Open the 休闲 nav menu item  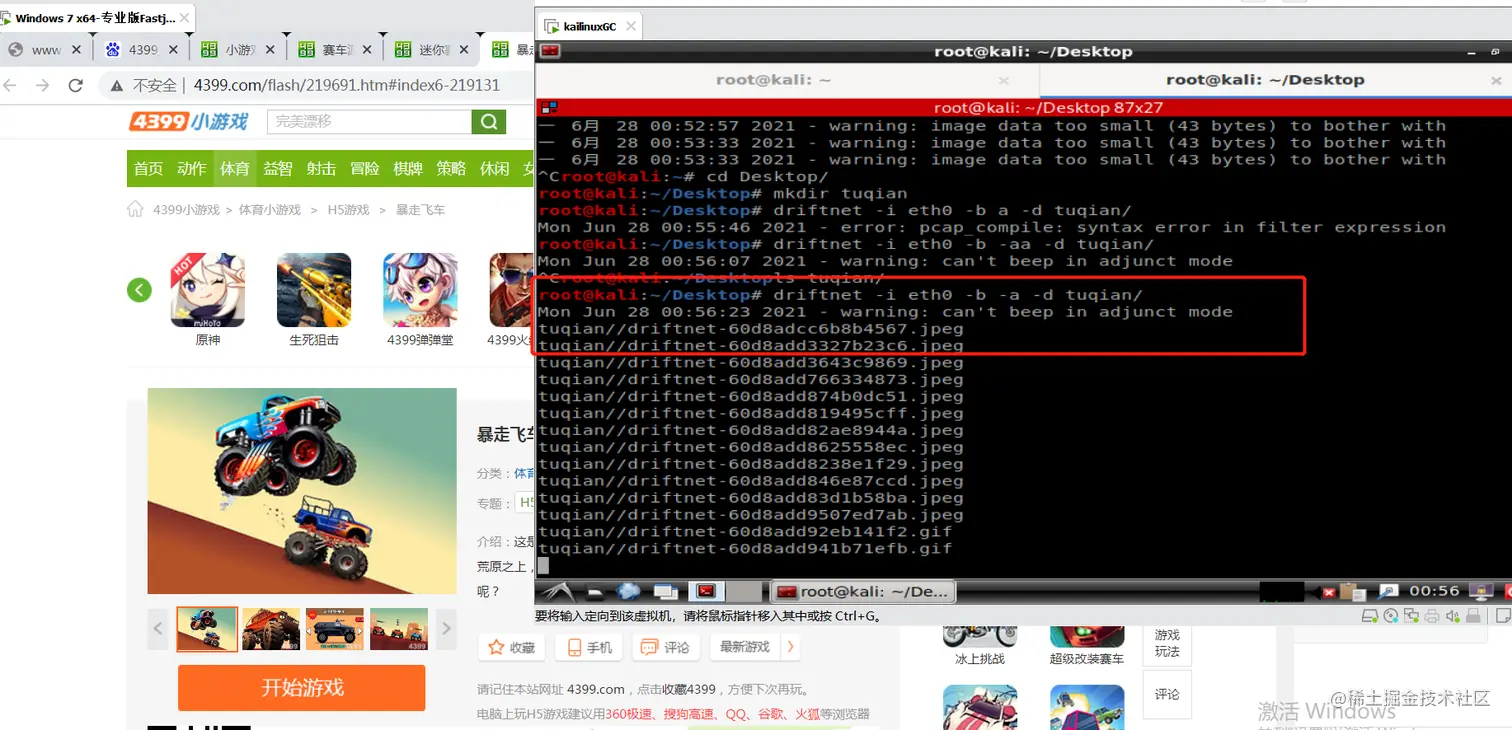495,169
